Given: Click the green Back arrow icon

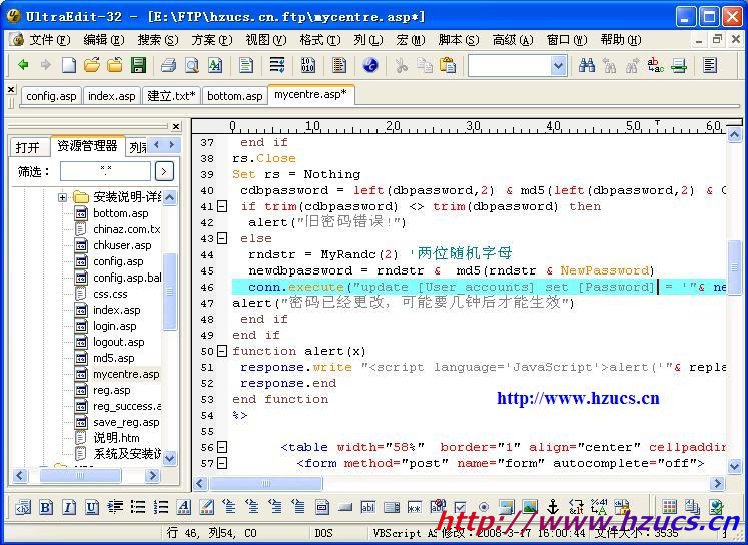Looking at the screenshot, I should click(x=23, y=65).
